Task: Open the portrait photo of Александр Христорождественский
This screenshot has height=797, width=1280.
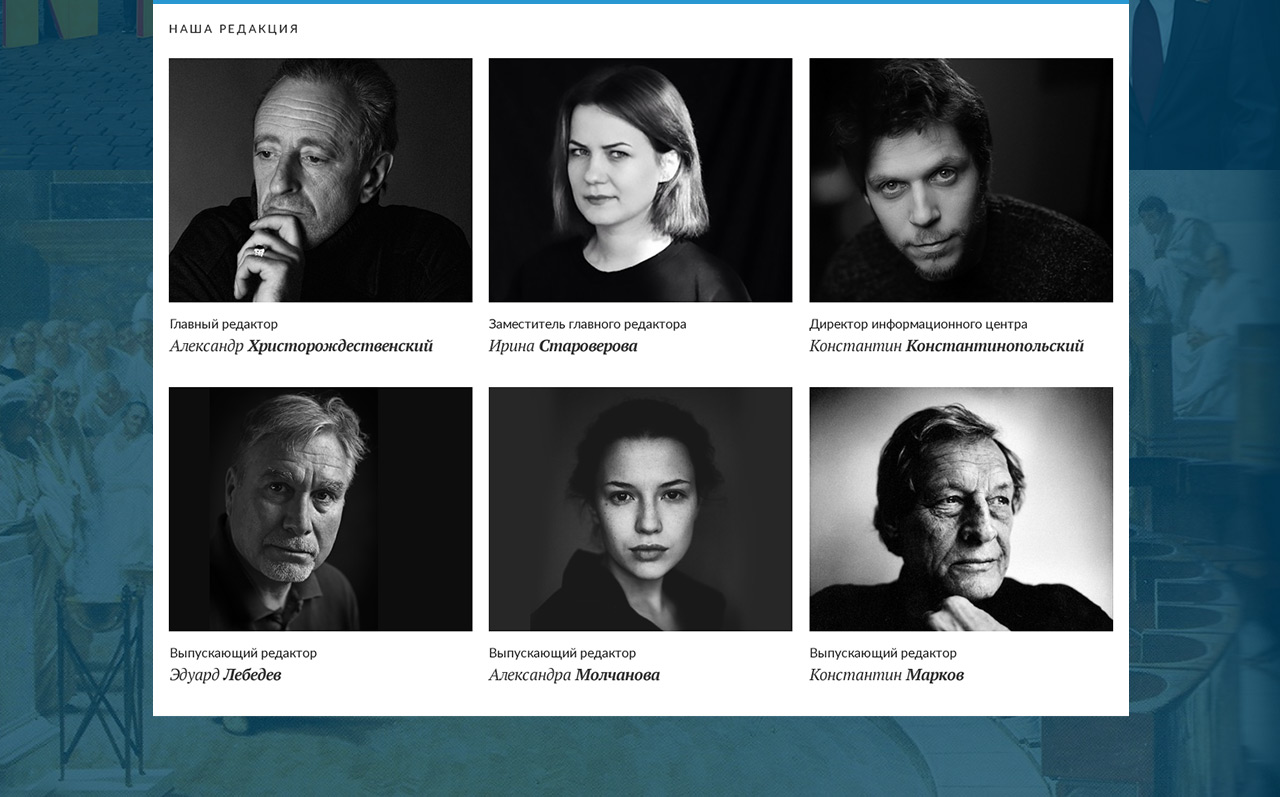Action: 320,180
